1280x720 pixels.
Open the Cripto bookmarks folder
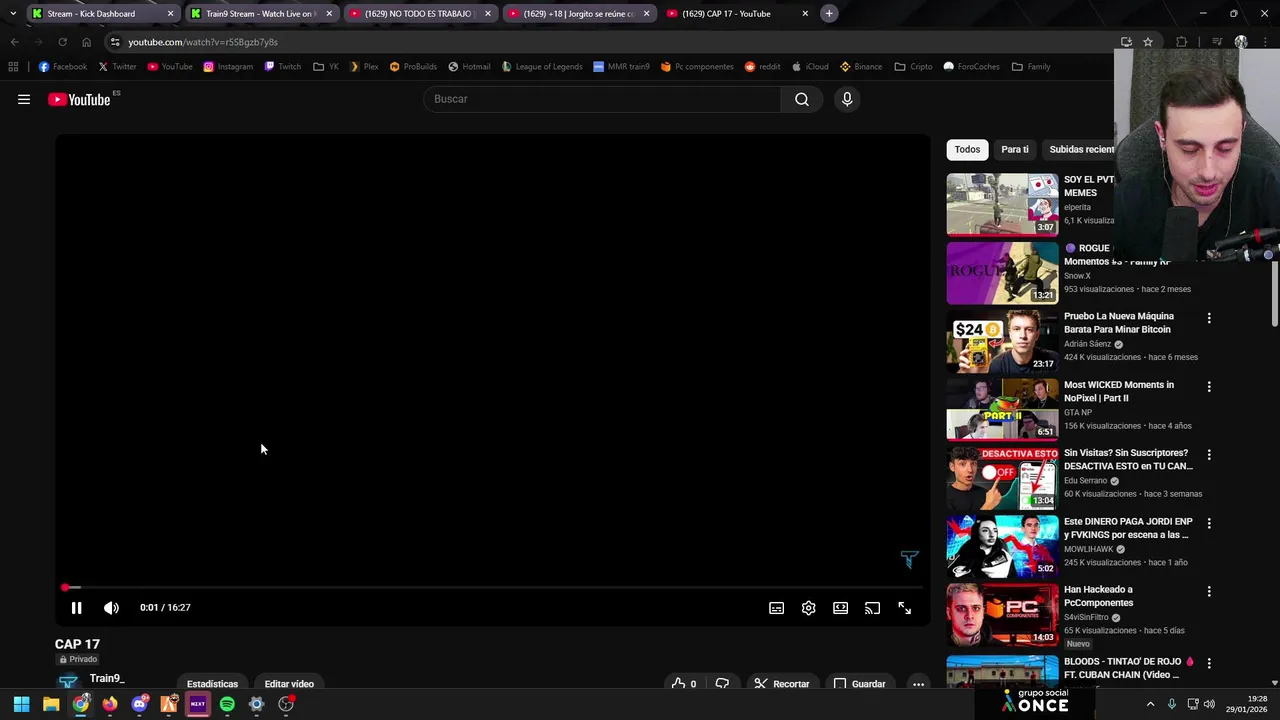tap(914, 67)
